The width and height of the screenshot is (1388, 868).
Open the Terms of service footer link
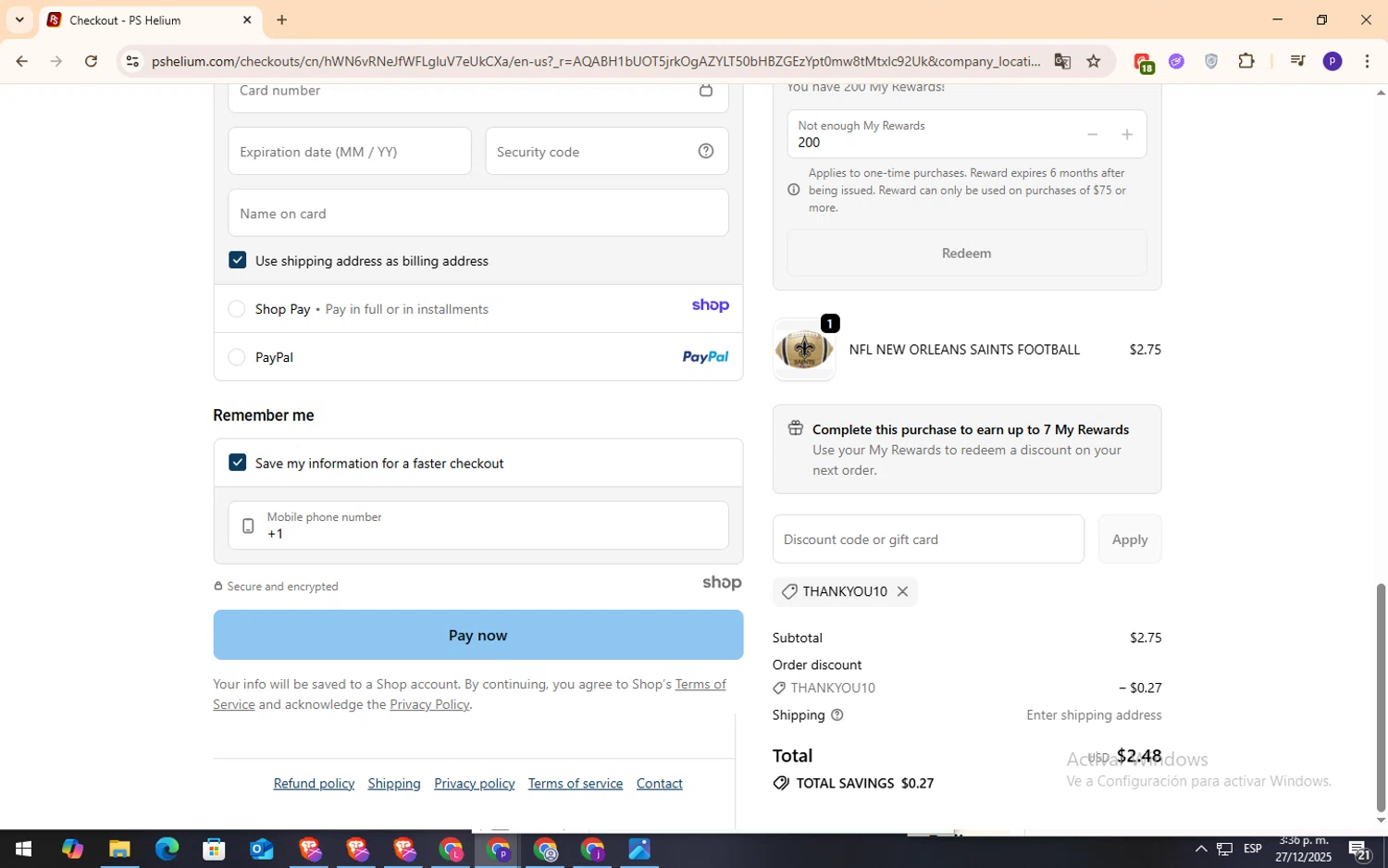576,783
